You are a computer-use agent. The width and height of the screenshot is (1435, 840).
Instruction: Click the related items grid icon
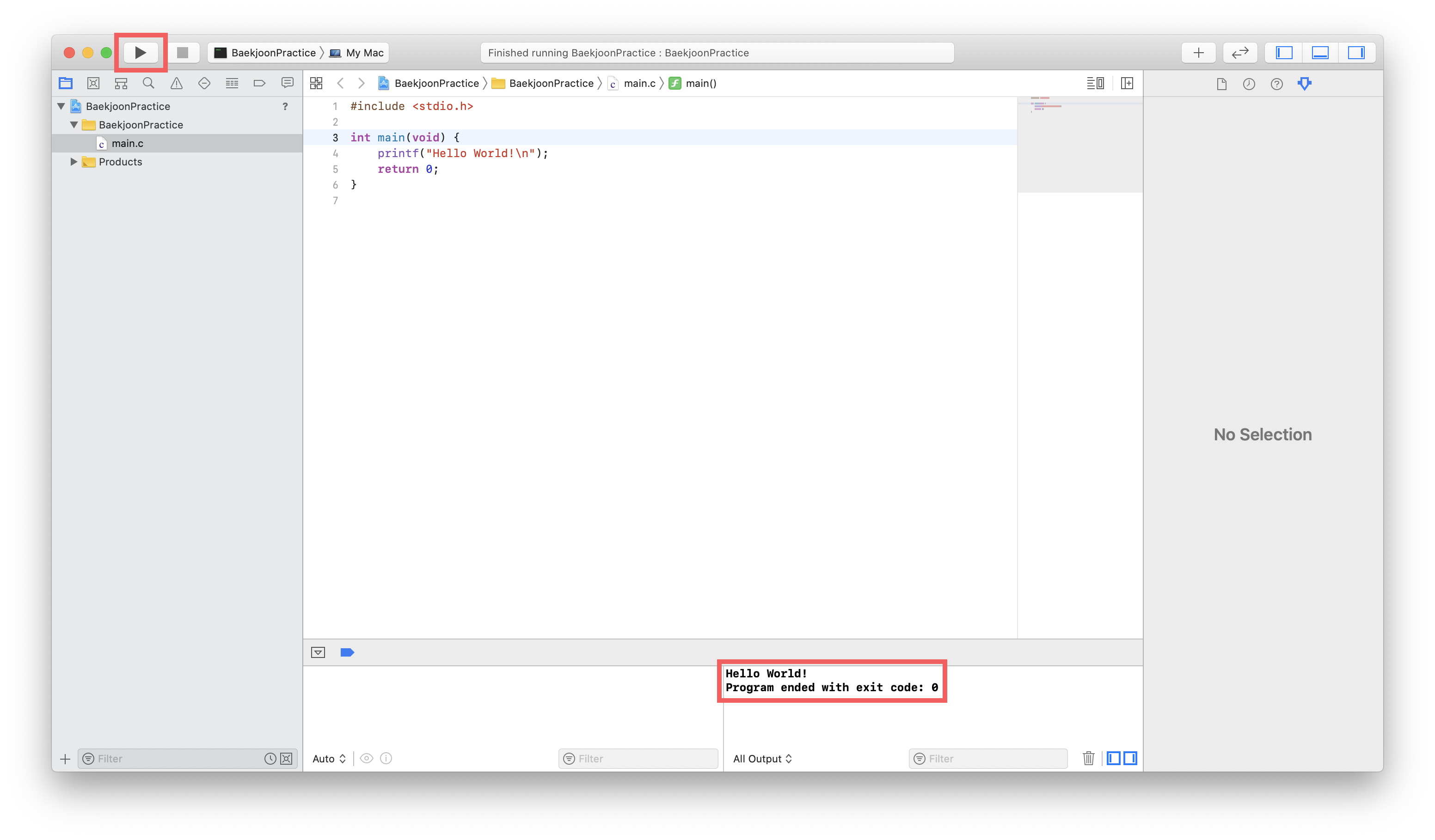click(x=316, y=83)
